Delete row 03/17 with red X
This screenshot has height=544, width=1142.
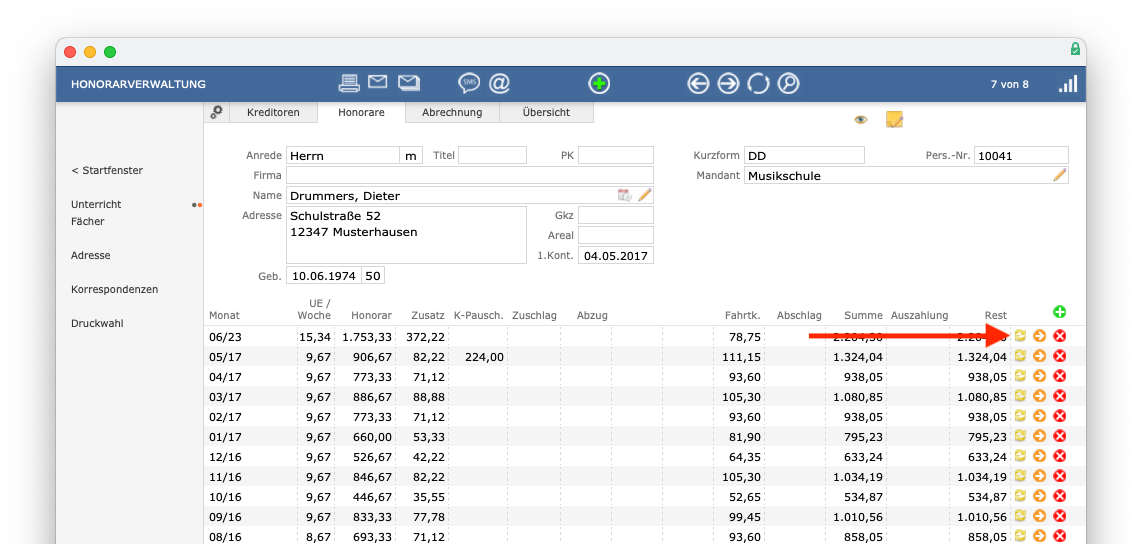pyautogui.click(x=1060, y=395)
